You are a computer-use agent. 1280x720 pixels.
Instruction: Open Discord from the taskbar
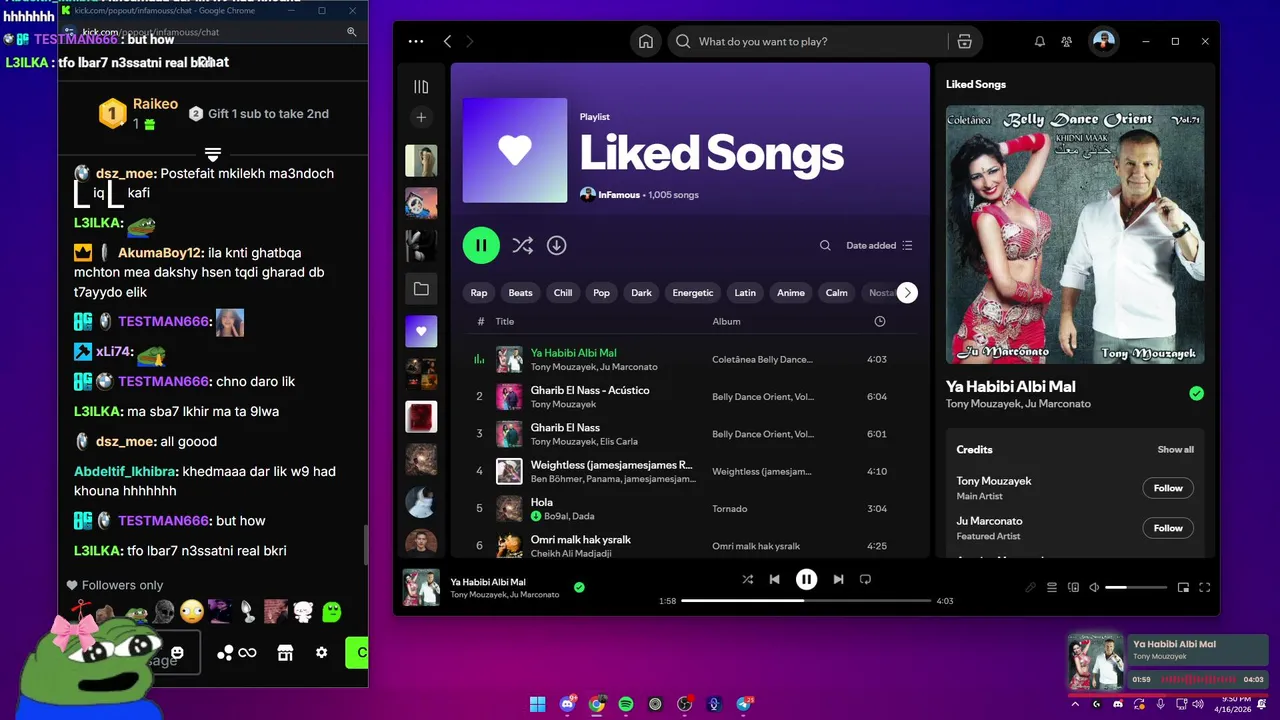pyautogui.click(x=568, y=704)
